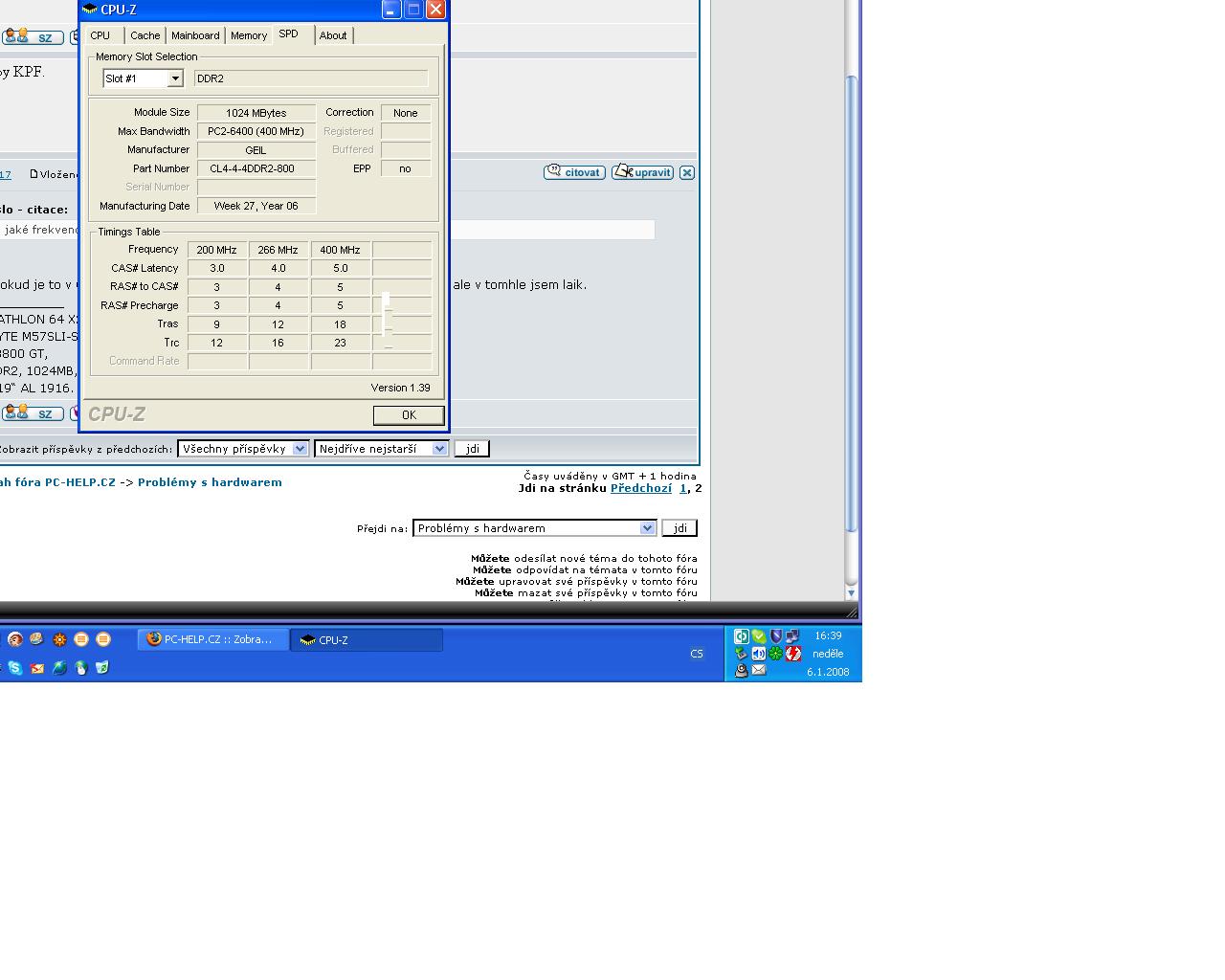
Task: Open the About tab in CPU-Z
Action: (333, 35)
